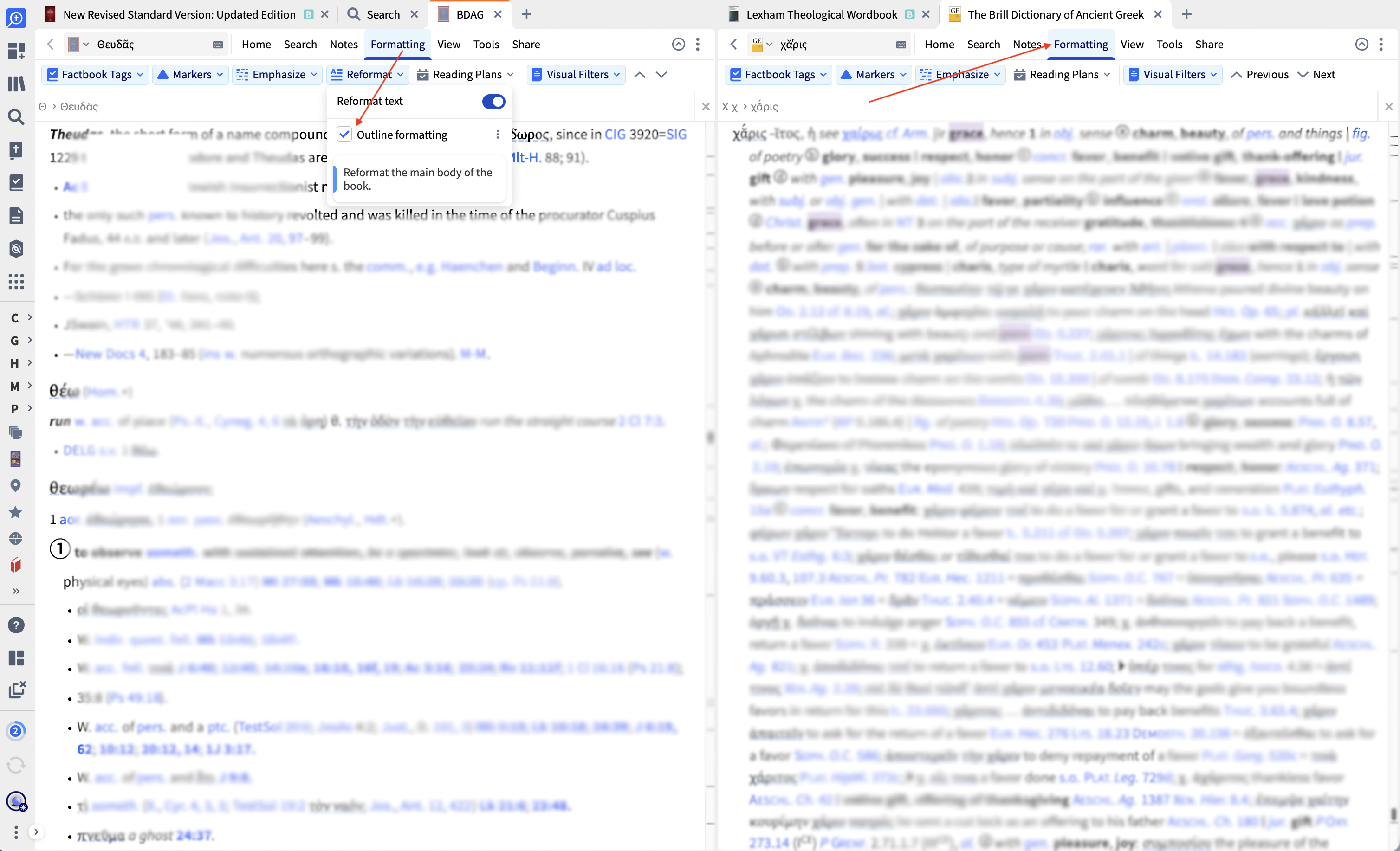
Task: Toggle off the Reformat text switch
Action: [493, 101]
